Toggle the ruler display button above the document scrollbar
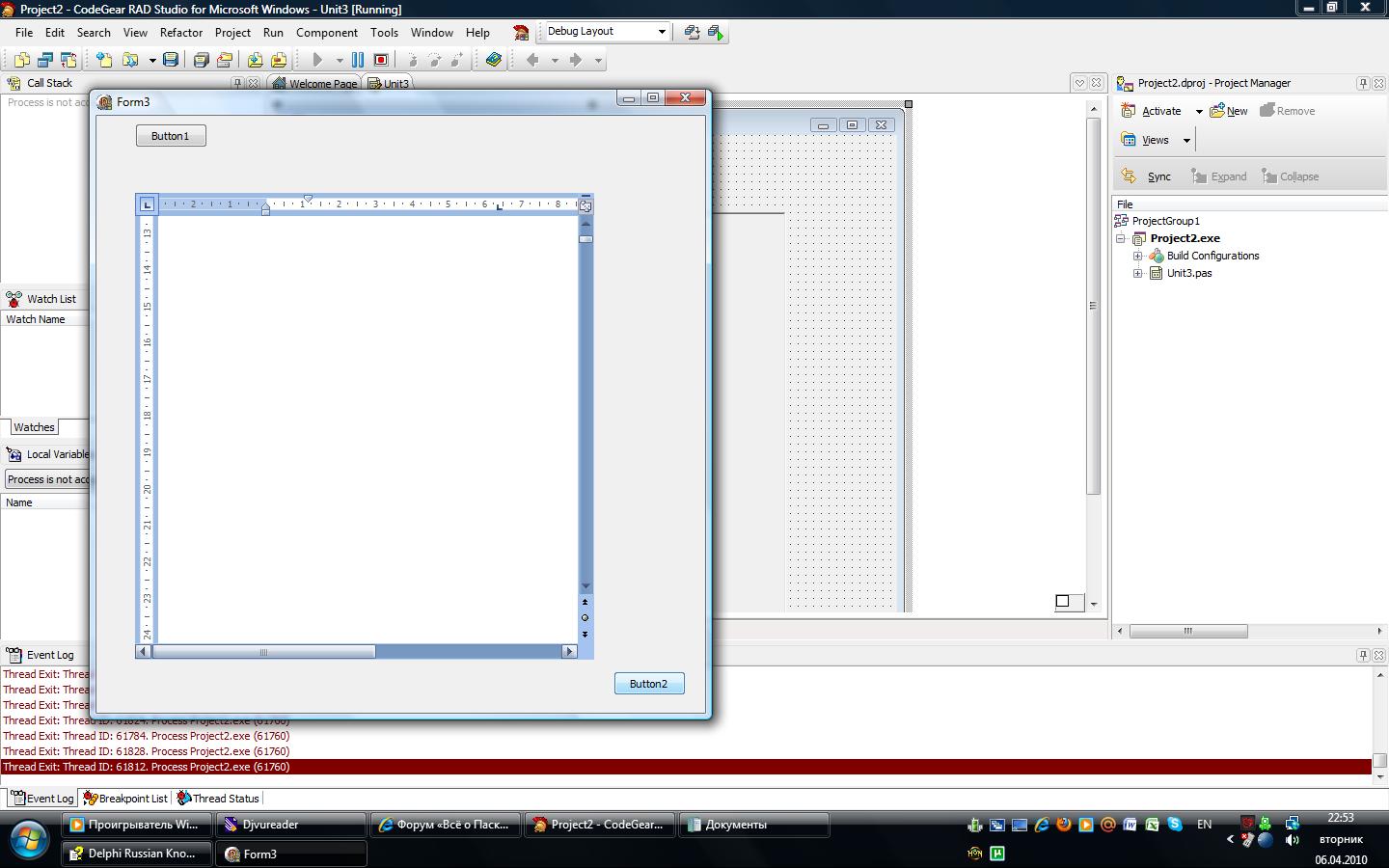Screen dimensions: 1389x868 click(x=586, y=204)
